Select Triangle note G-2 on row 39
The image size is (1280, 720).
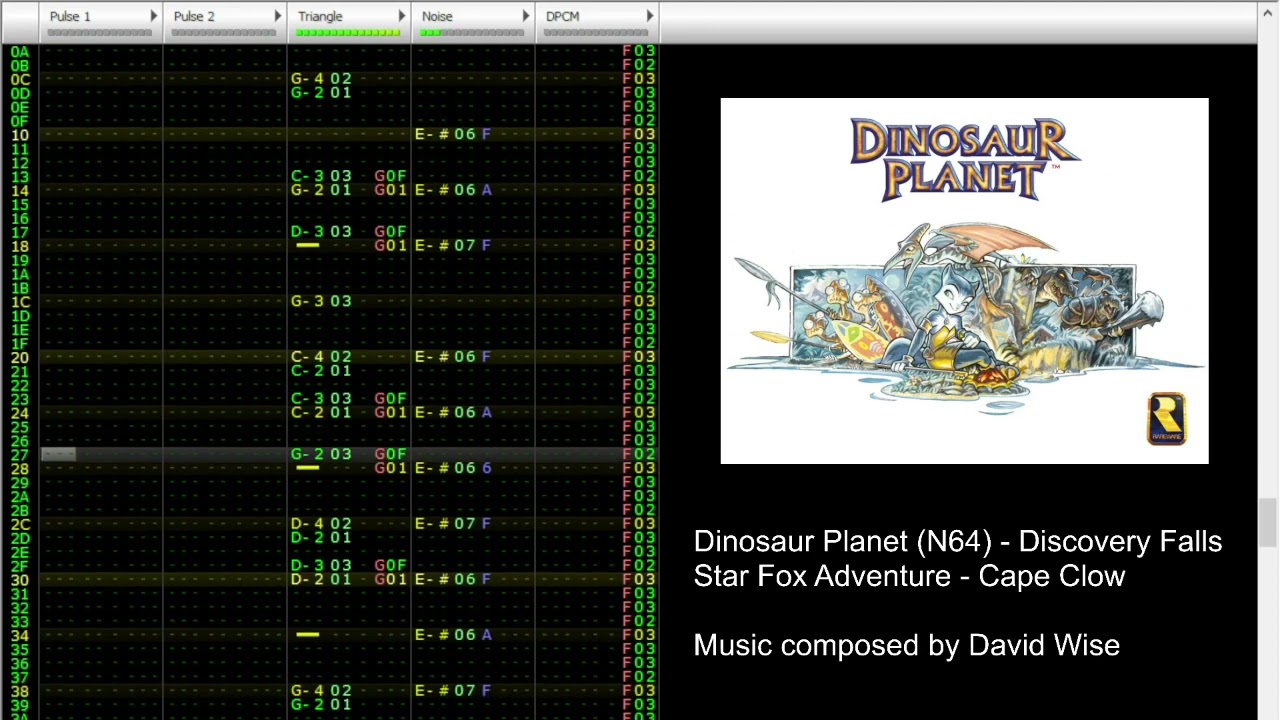[x=308, y=705]
